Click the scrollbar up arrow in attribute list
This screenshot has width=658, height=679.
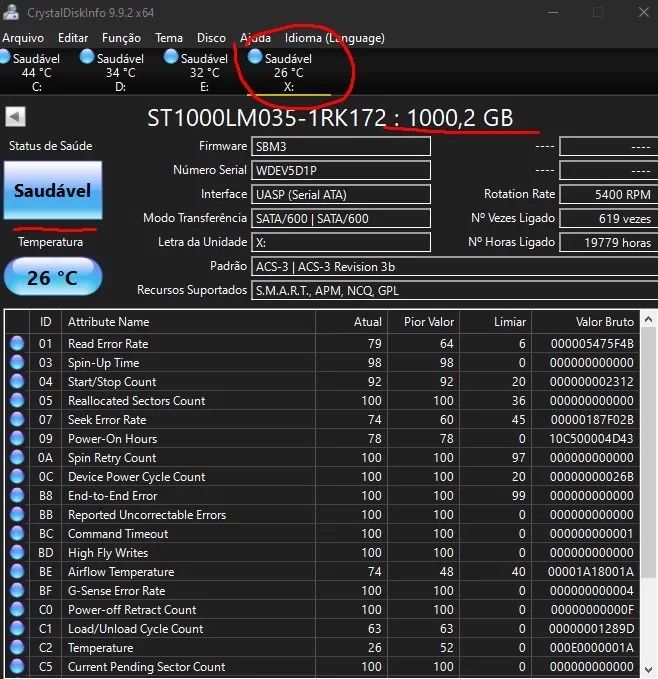point(648,320)
